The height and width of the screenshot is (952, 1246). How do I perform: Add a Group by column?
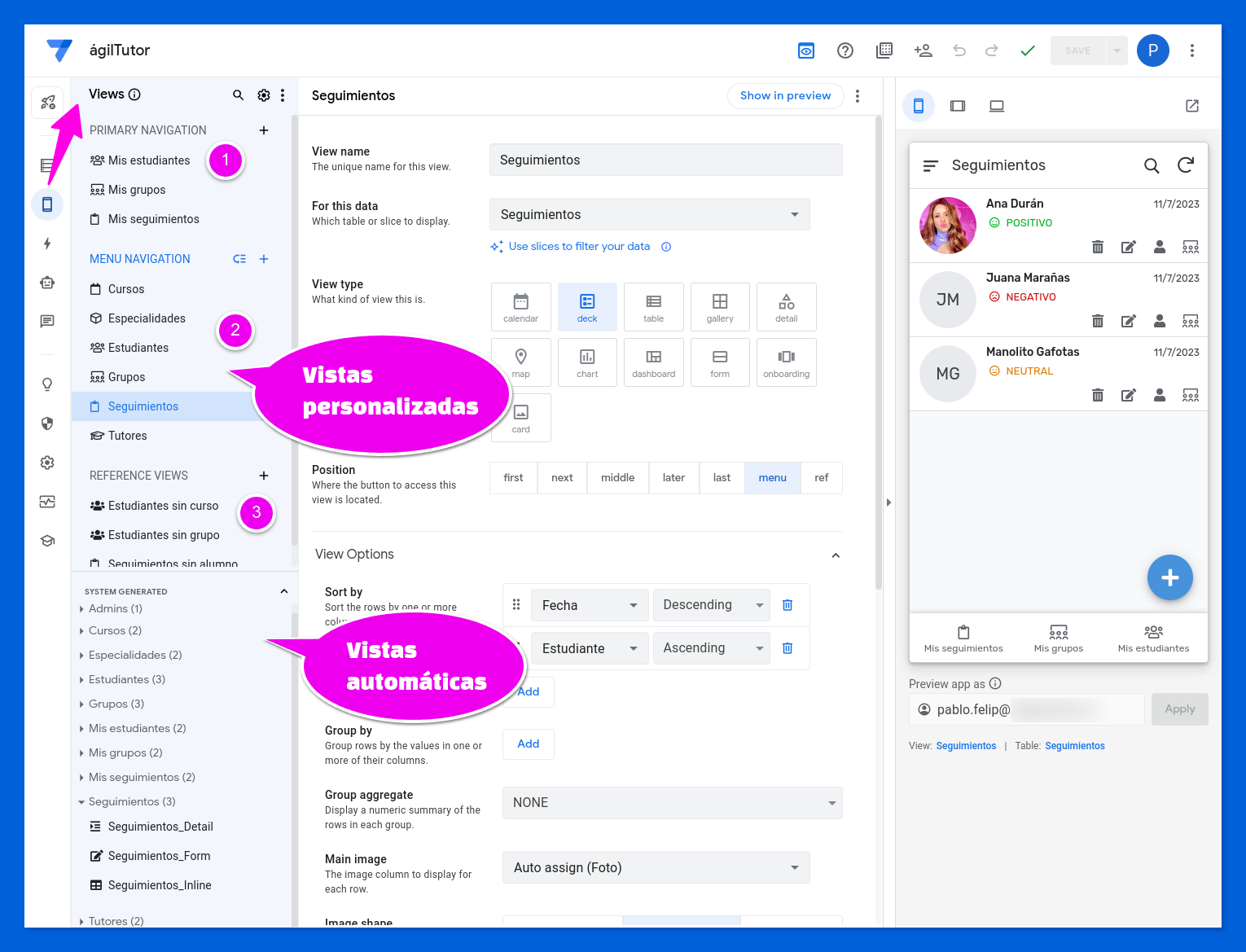pos(529,744)
